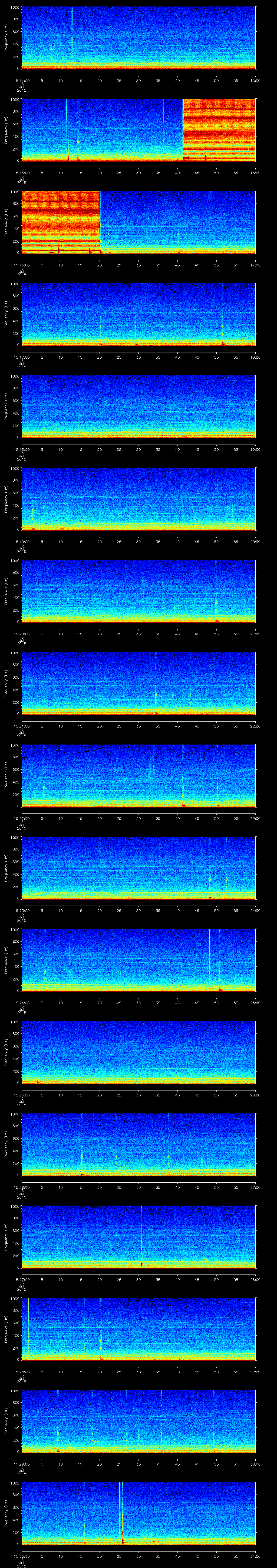The height and width of the screenshot is (1568, 277).
Task: Click the 15:31:00 end time label
Action: tap(256, 1556)
